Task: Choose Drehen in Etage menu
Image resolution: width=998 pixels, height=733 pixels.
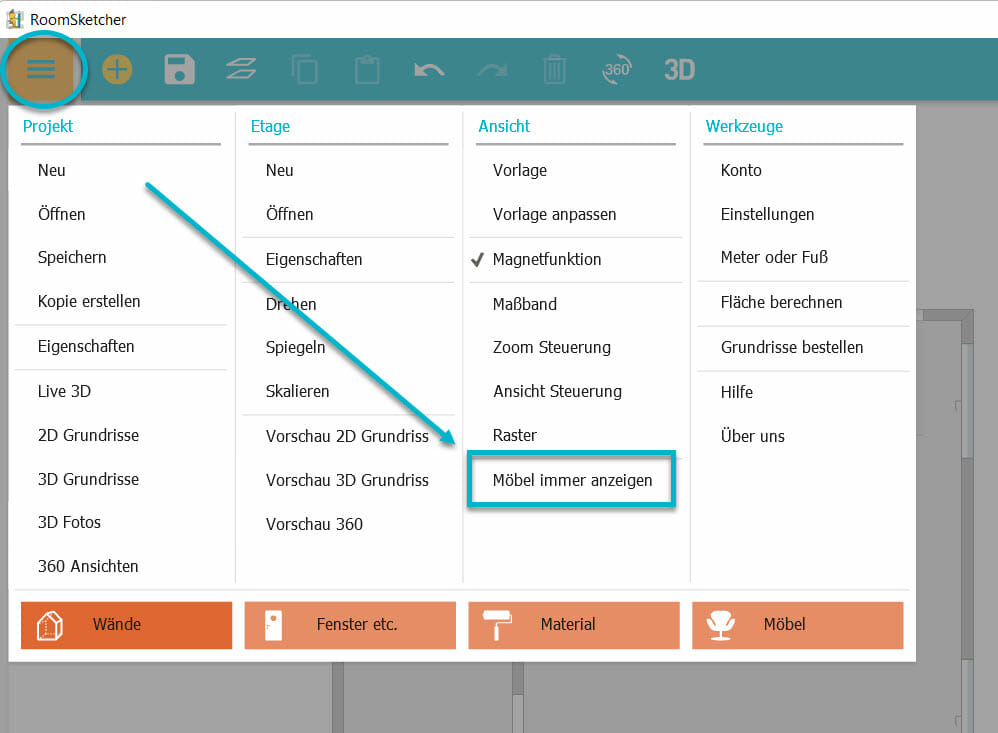Action: coord(291,304)
